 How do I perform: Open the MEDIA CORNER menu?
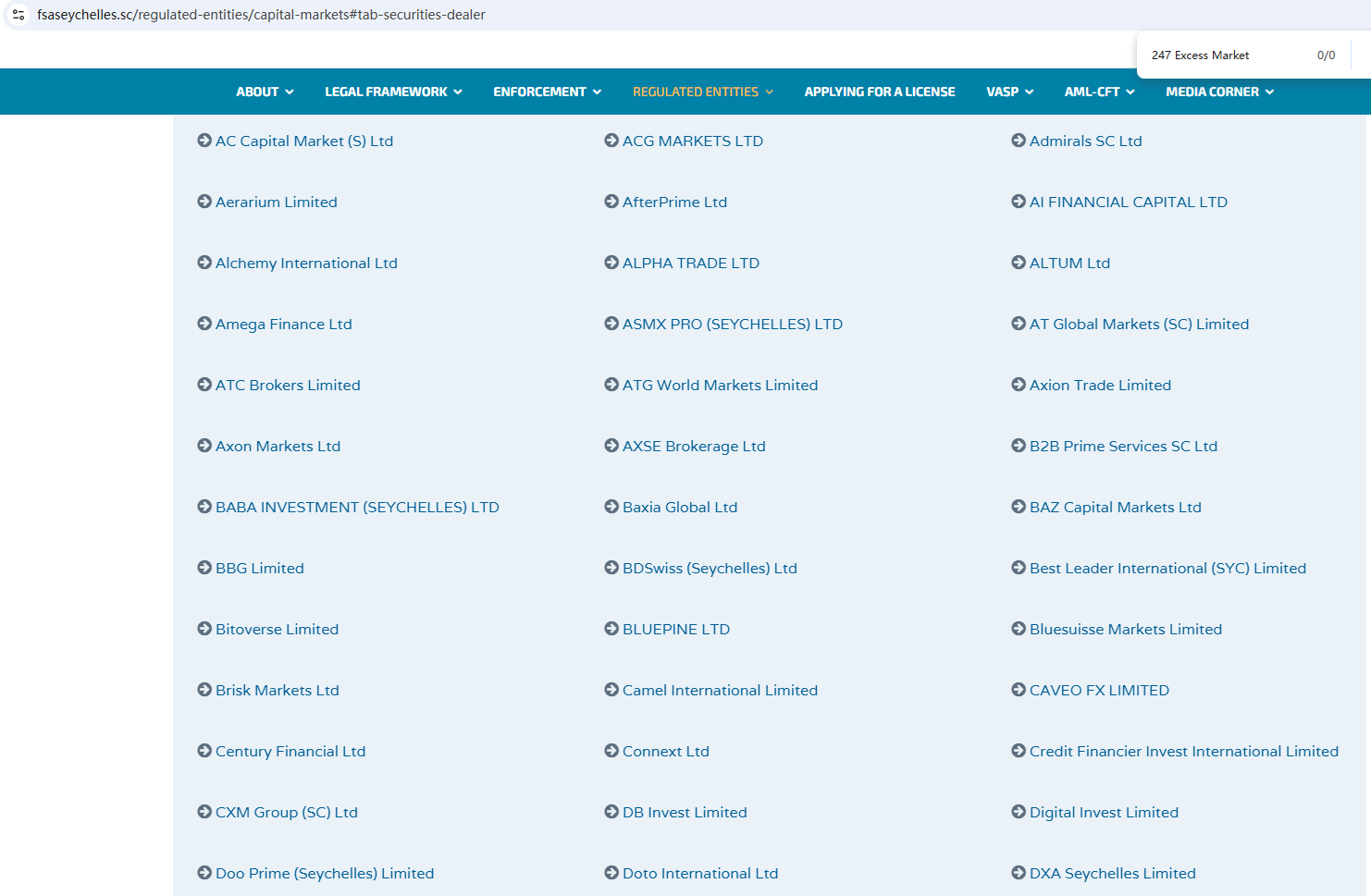(x=1219, y=92)
